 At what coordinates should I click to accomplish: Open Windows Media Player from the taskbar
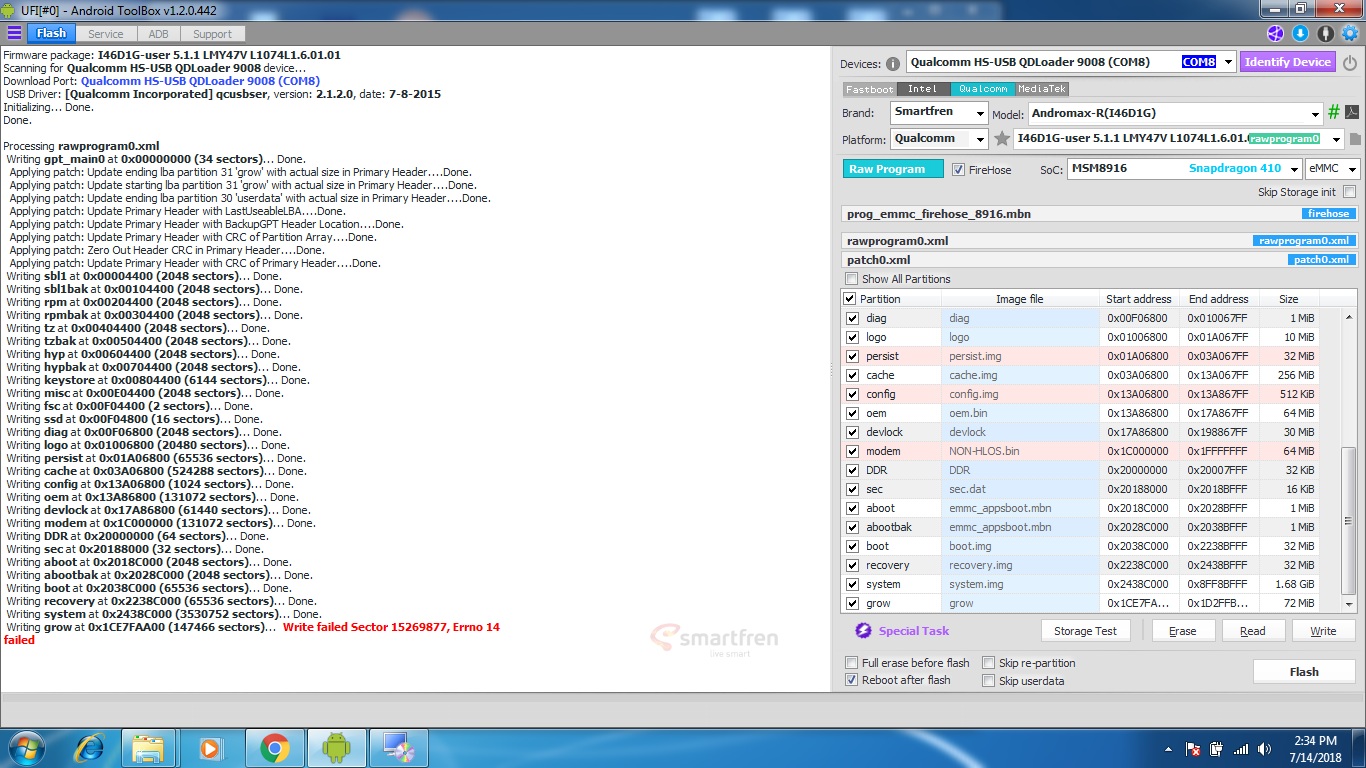(x=211, y=748)
